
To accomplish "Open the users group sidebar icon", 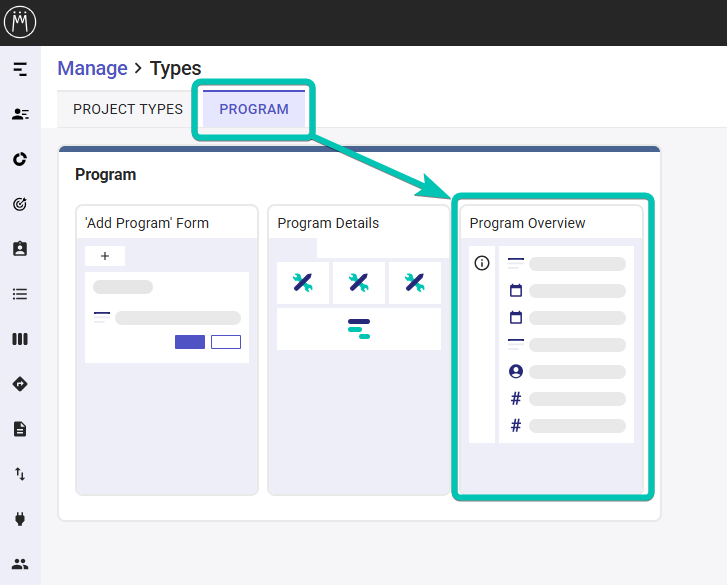I will 20,564.
